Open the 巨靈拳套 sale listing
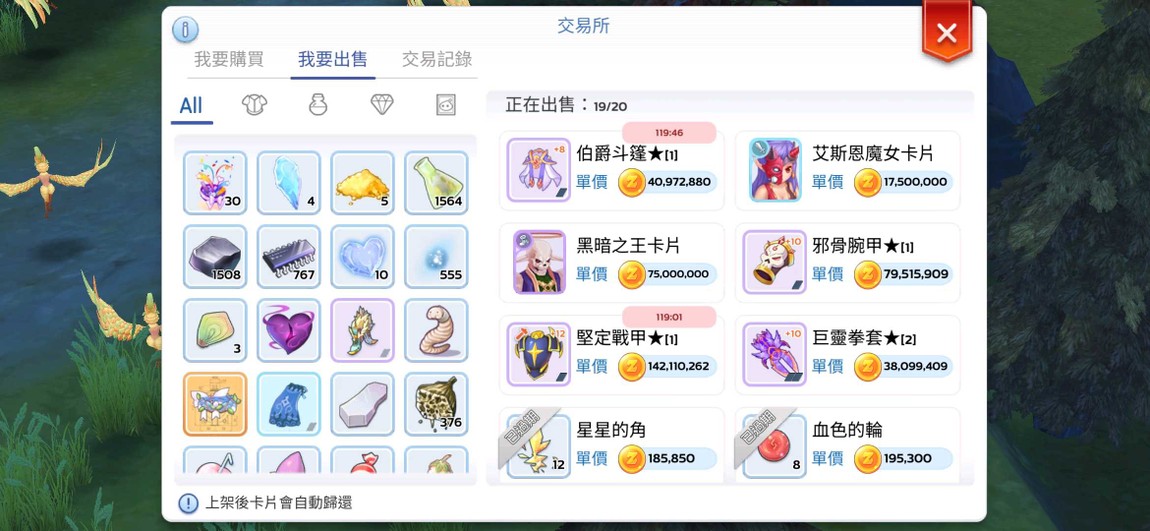Viewport: 1150px width, 531px height. click(x=848, y=355)
